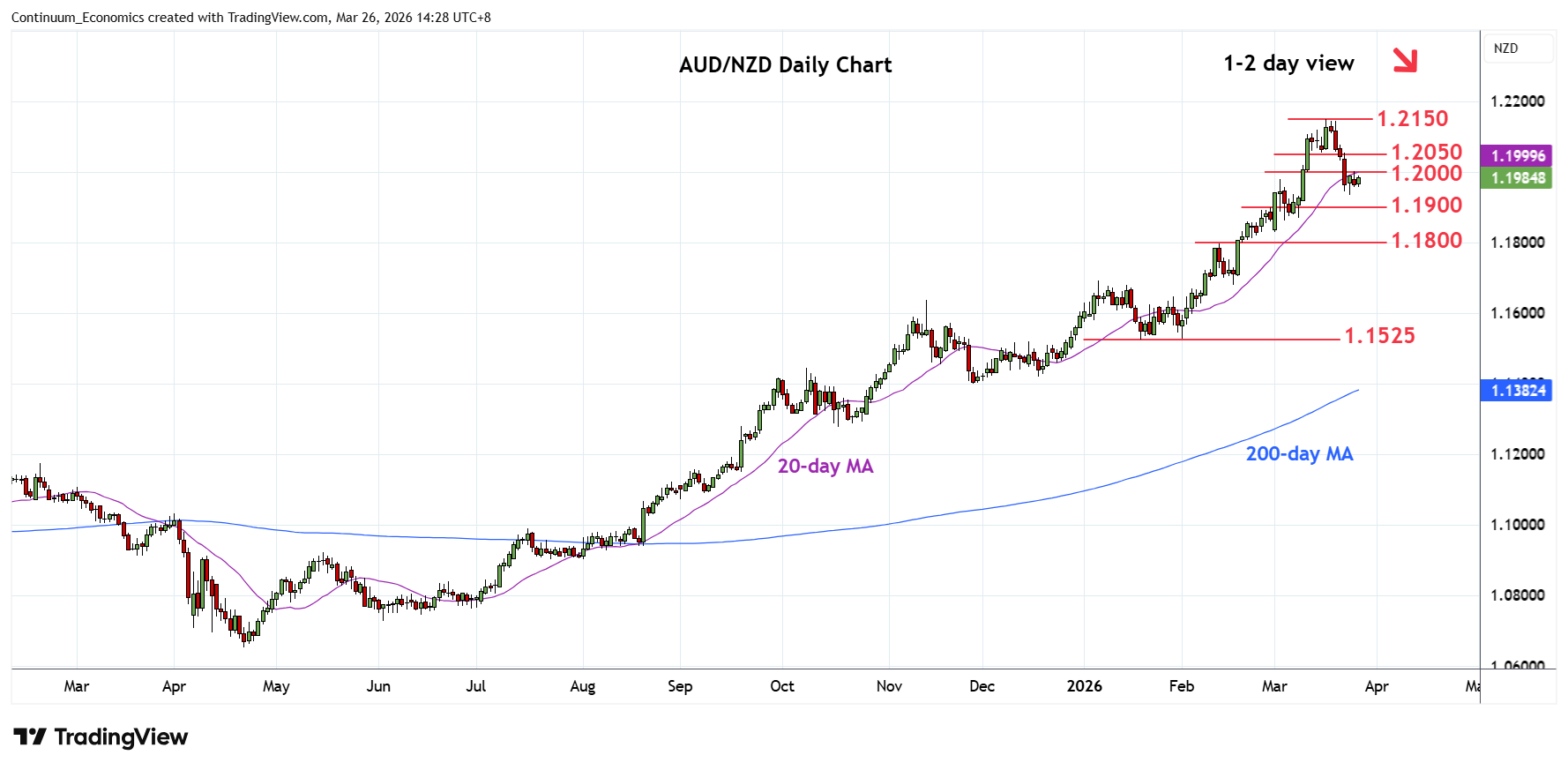Click the 2026 marker on time axis

pos(1084,686)
